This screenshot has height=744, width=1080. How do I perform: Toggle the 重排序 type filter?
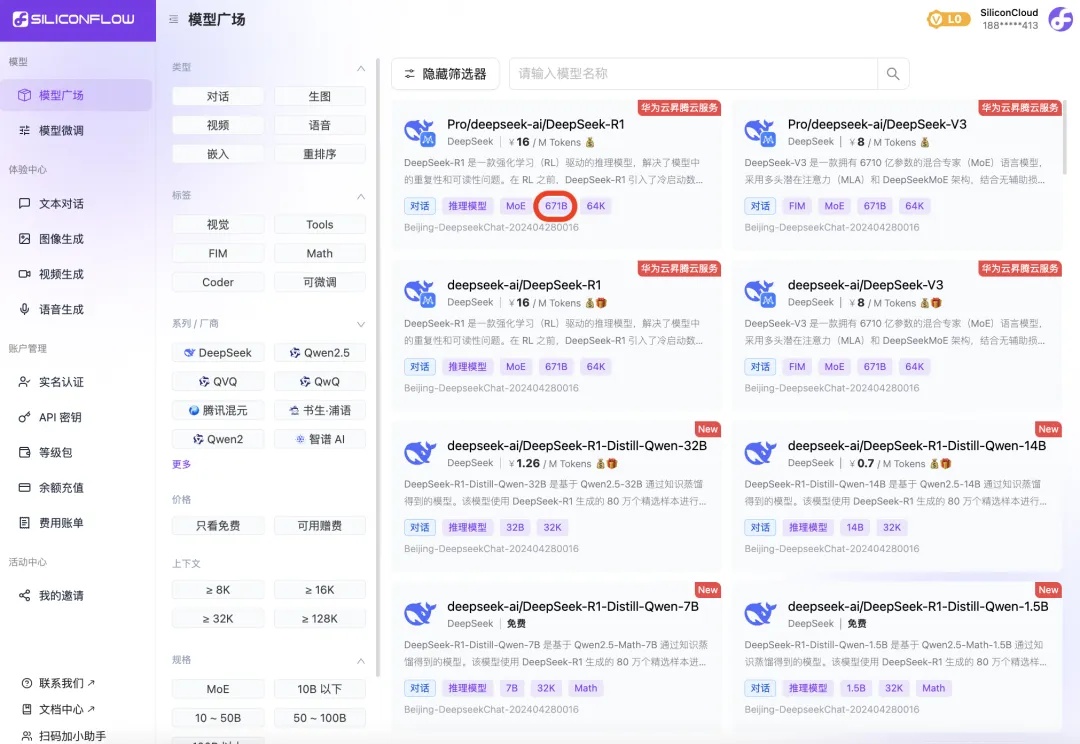pyautogui.click(x=320, y=154)
